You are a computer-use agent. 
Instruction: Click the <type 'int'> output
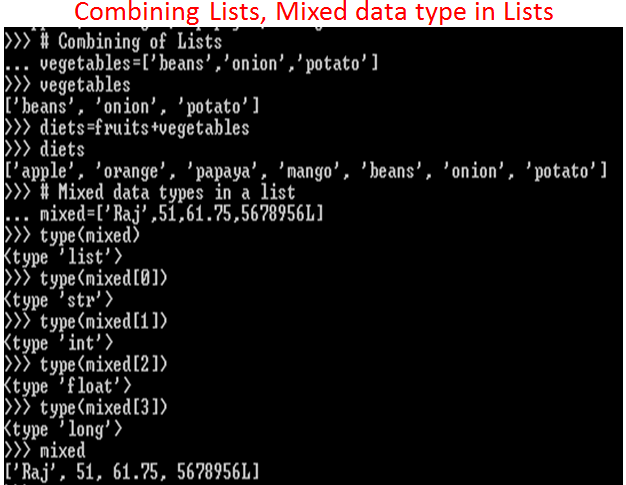59,344
